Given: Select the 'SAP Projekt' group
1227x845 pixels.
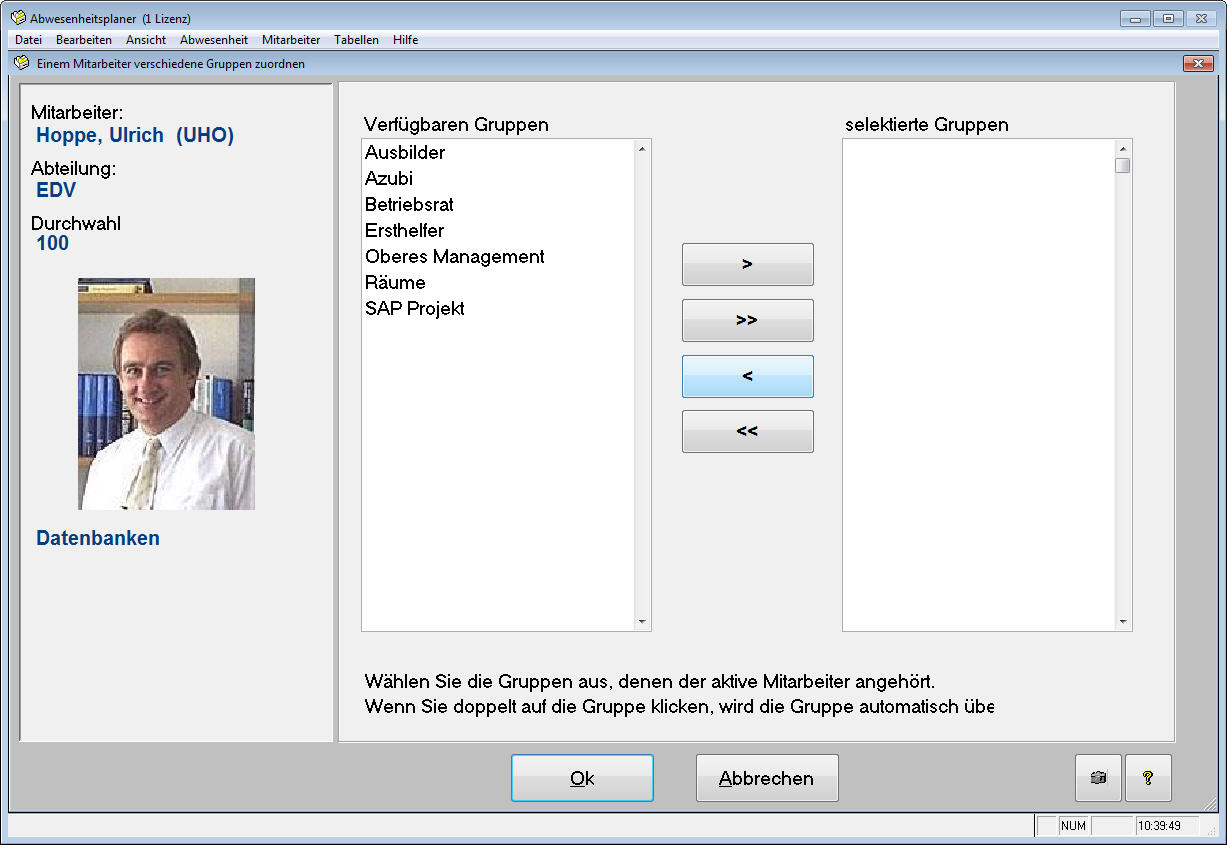Looking at the screenshot, I should pyautogui.click(x=414, y=309).
